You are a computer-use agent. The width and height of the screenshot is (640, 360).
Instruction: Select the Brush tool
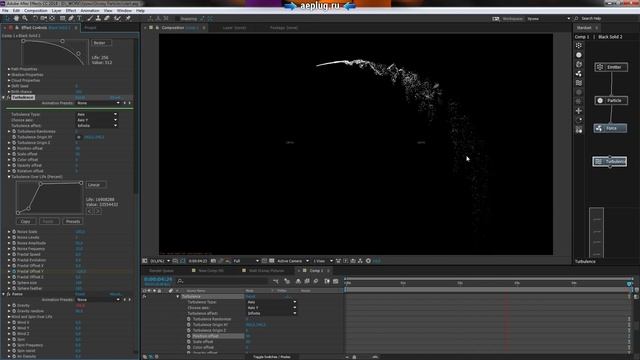click(x=90, y=18)
